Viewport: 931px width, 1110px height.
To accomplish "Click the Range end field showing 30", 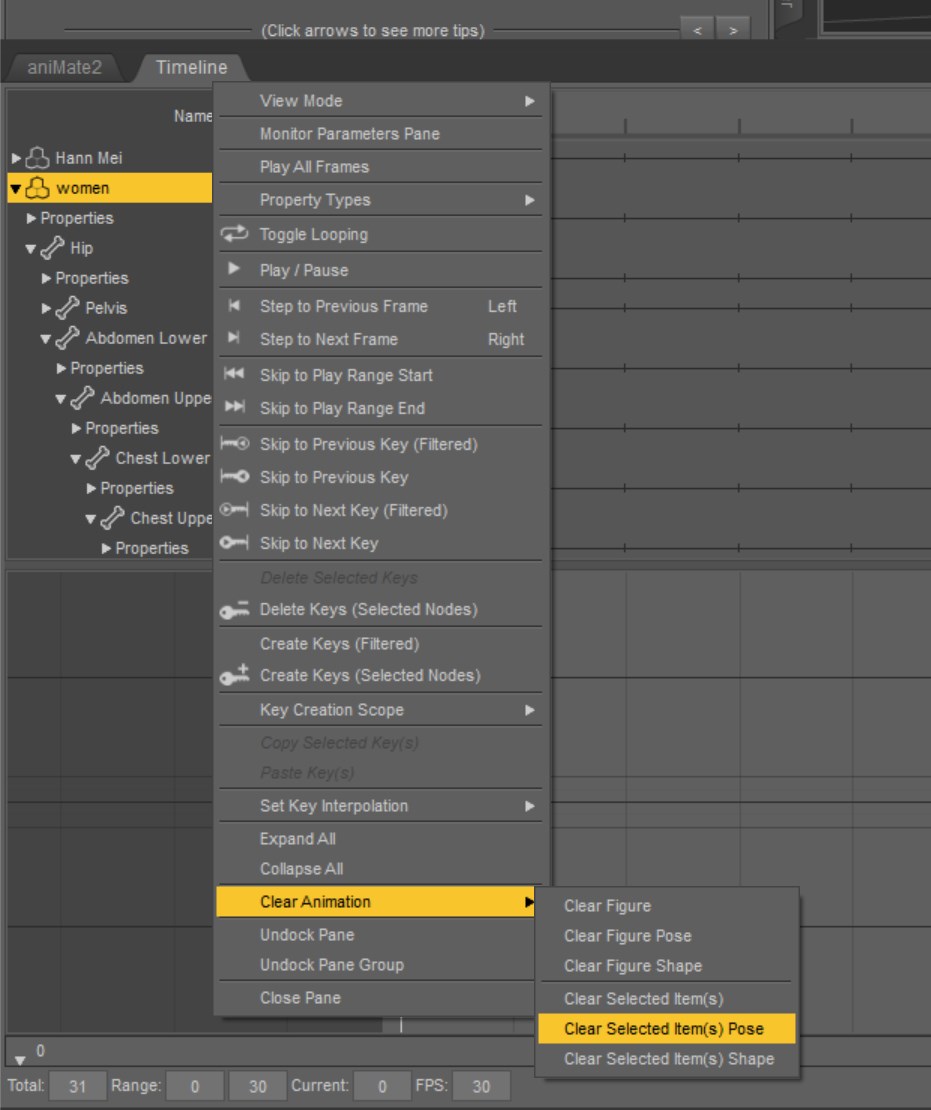I will [x=258, y=1086].
